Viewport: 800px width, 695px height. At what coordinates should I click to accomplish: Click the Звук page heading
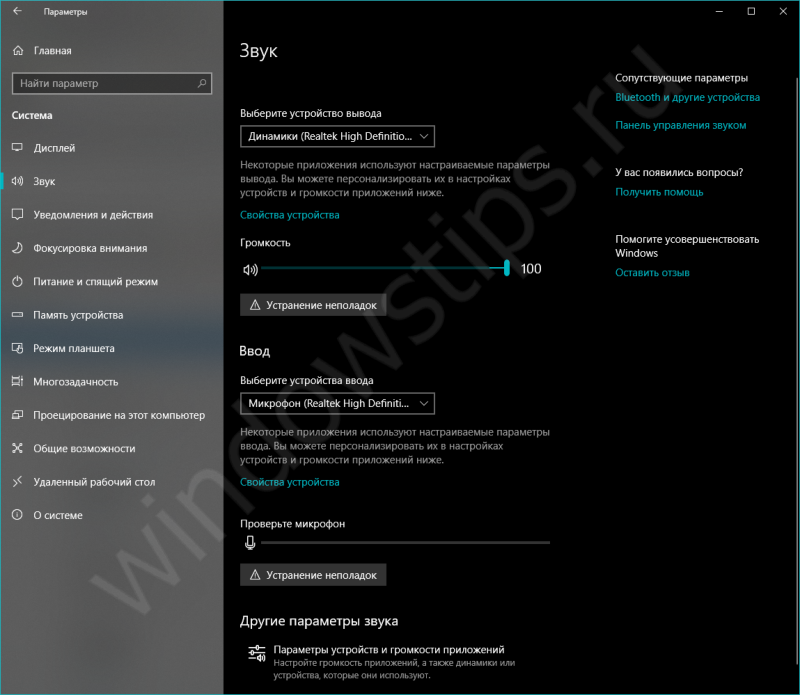[x=259, y=51]
